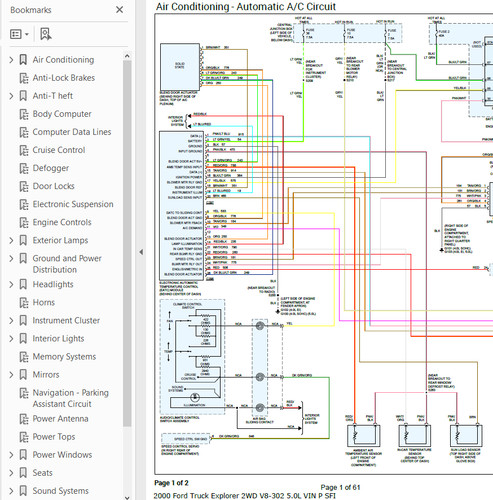Expand Ground and Power Distribution bookmark
This screenshot has height=500, width=493.
tap(11, 258)
